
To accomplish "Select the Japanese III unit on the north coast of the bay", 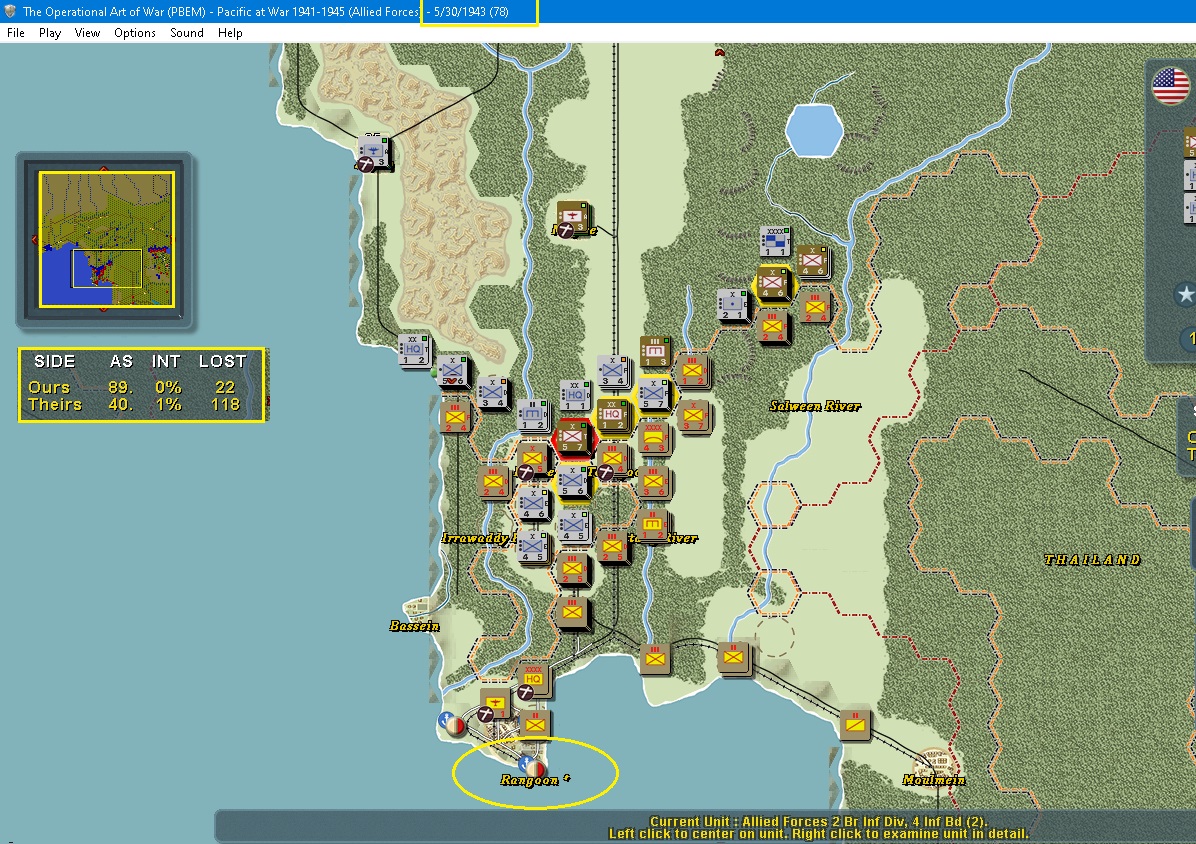I will (655, 658).
